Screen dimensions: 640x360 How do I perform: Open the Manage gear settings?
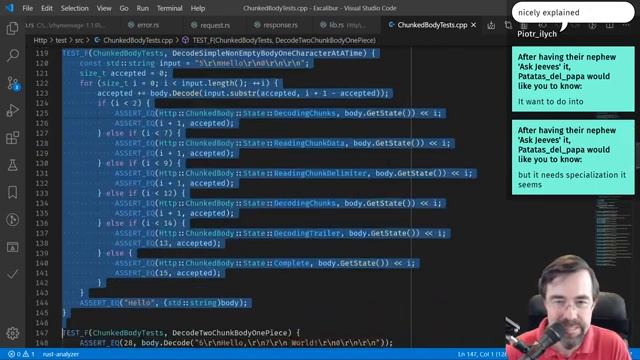click(x=12, y=333)
